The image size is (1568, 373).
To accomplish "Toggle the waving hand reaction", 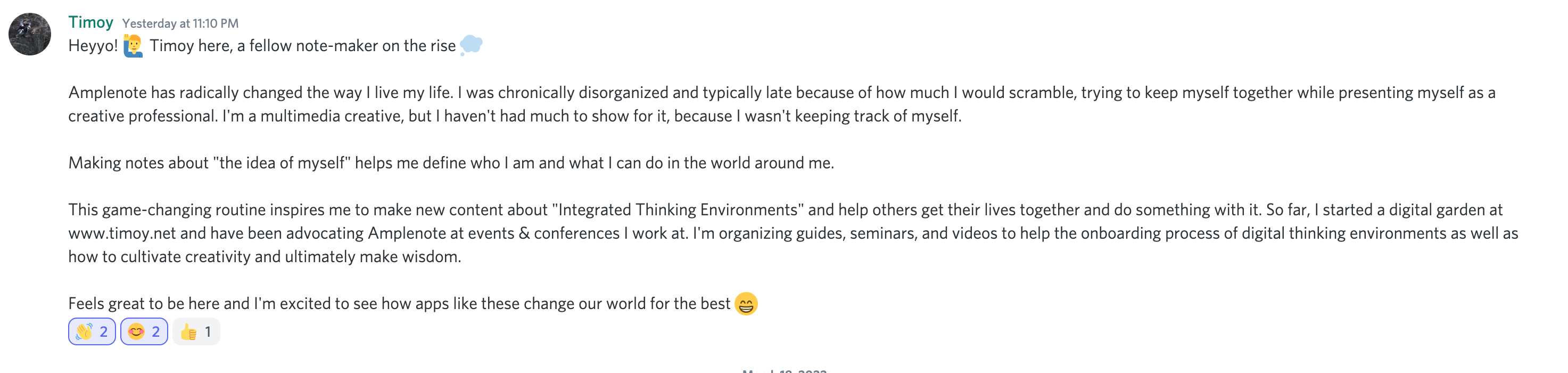I will click(x=92, y=331).
